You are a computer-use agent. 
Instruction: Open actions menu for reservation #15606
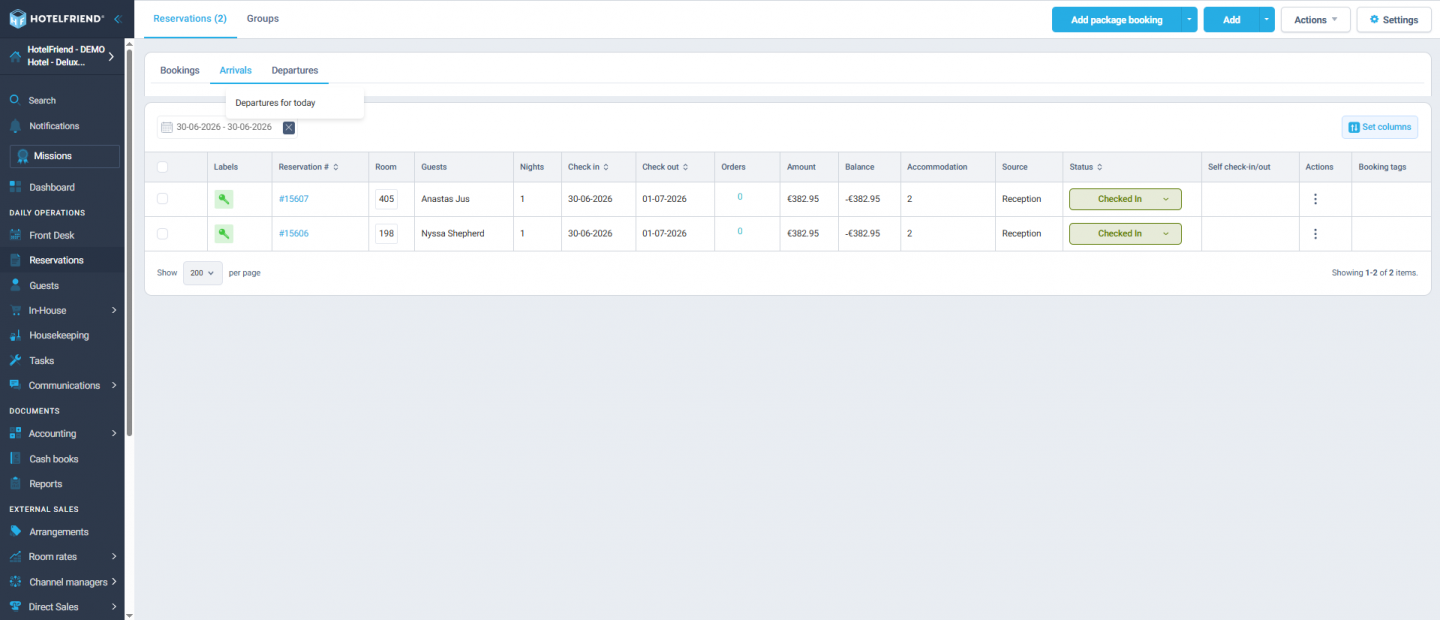1315,233
